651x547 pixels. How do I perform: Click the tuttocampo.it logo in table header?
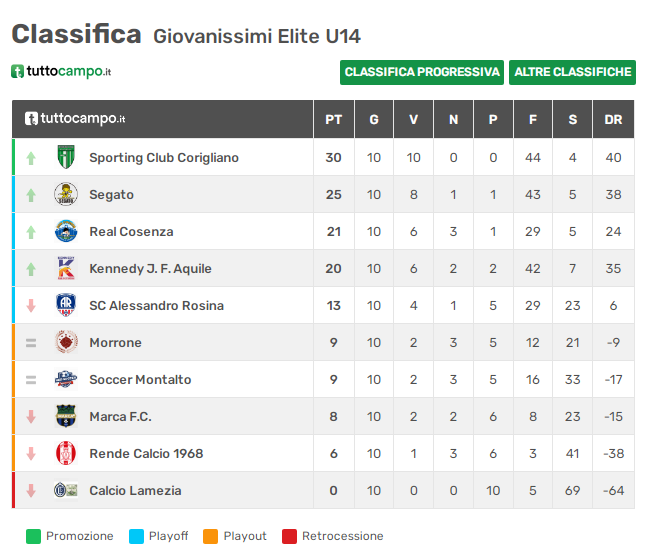(x=75, y=119)
